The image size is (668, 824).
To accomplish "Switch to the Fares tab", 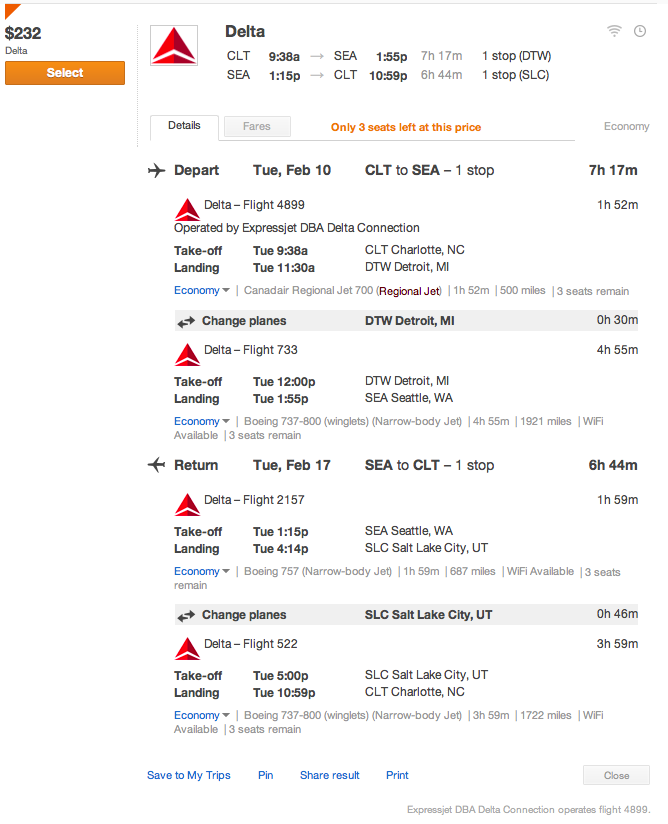I will pos(257,126).
